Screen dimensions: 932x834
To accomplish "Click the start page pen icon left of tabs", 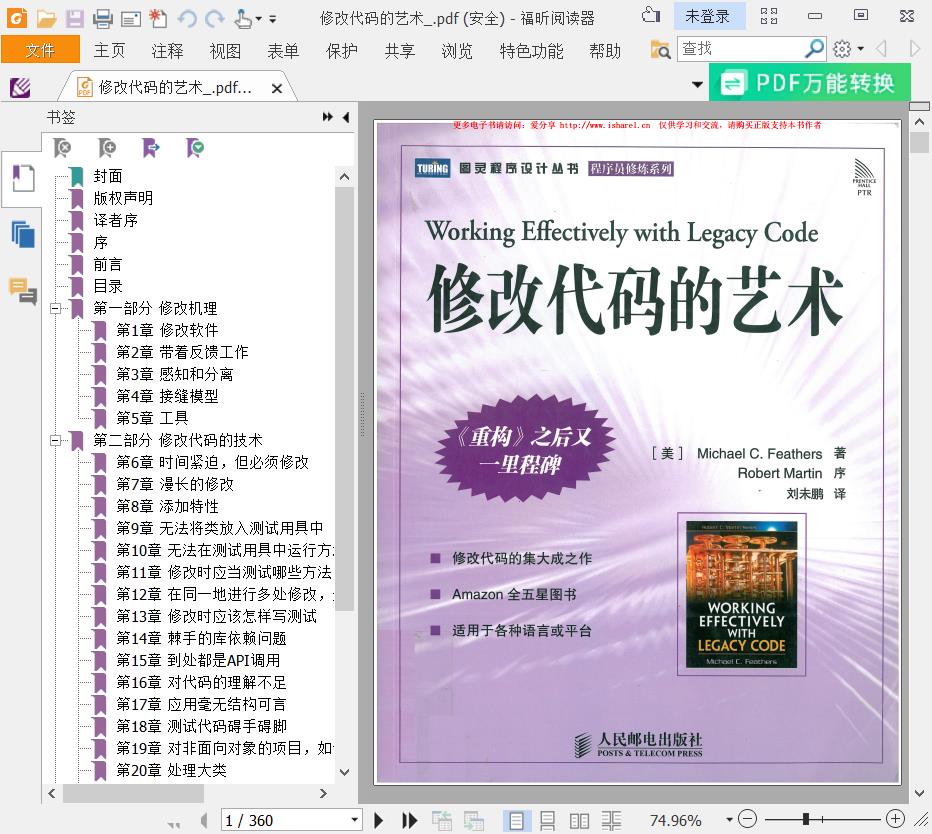I will 21,87.
